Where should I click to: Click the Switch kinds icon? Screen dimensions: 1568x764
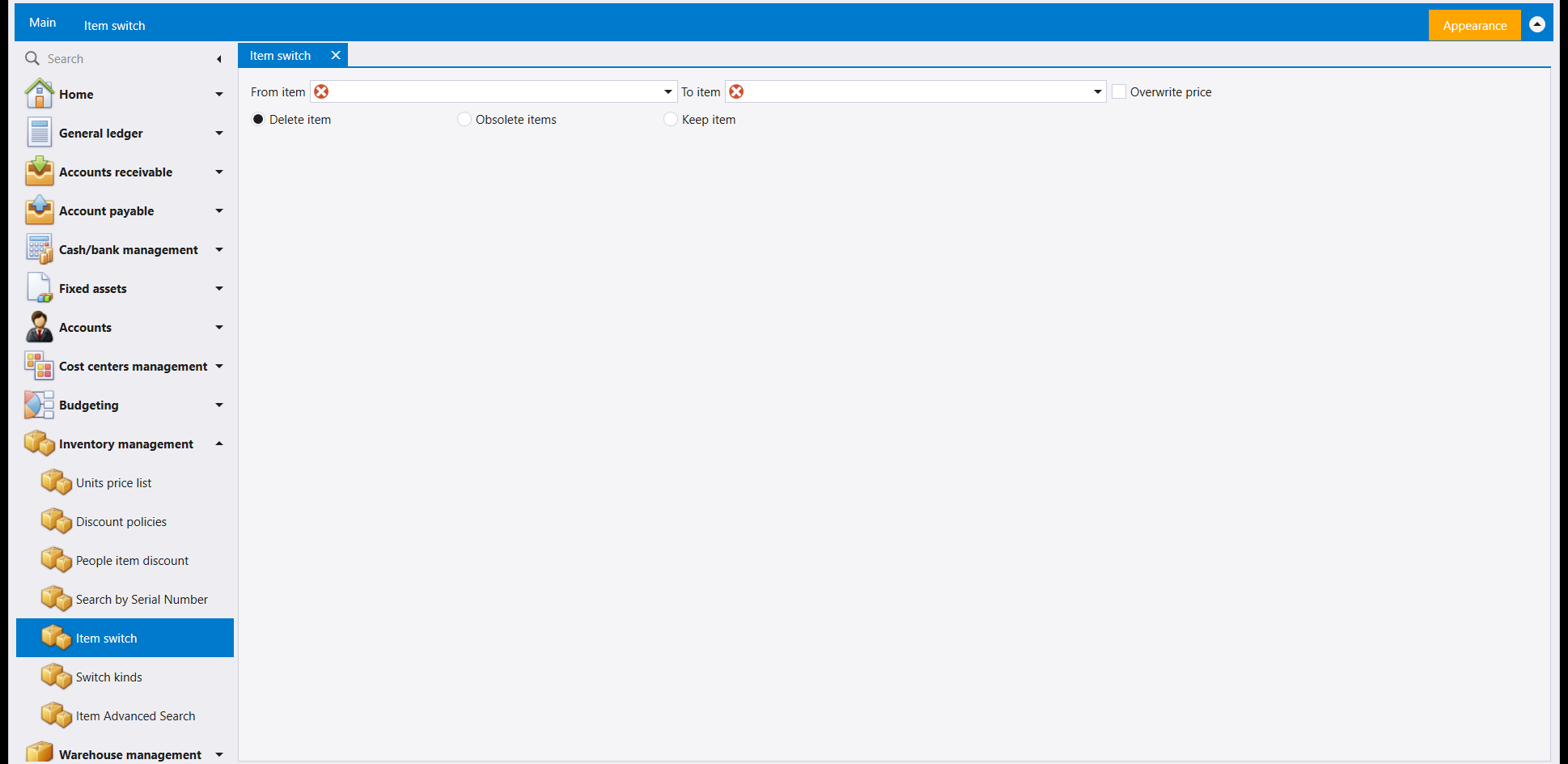click(57, 677)
